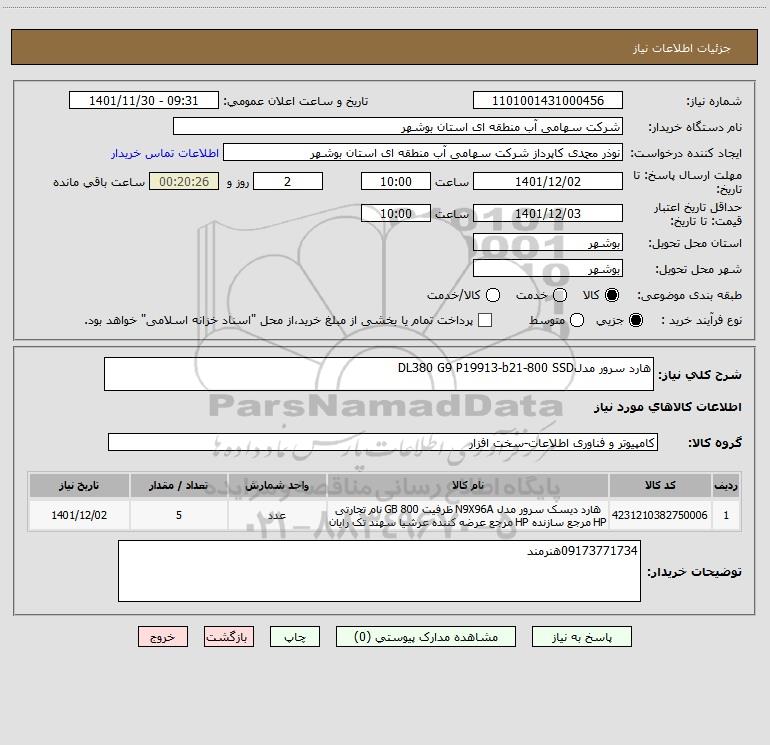Click the response deadline date 1401/12/02 field
Image resolution: width=770 pixels, height=745 pixels.
[548, 181]
